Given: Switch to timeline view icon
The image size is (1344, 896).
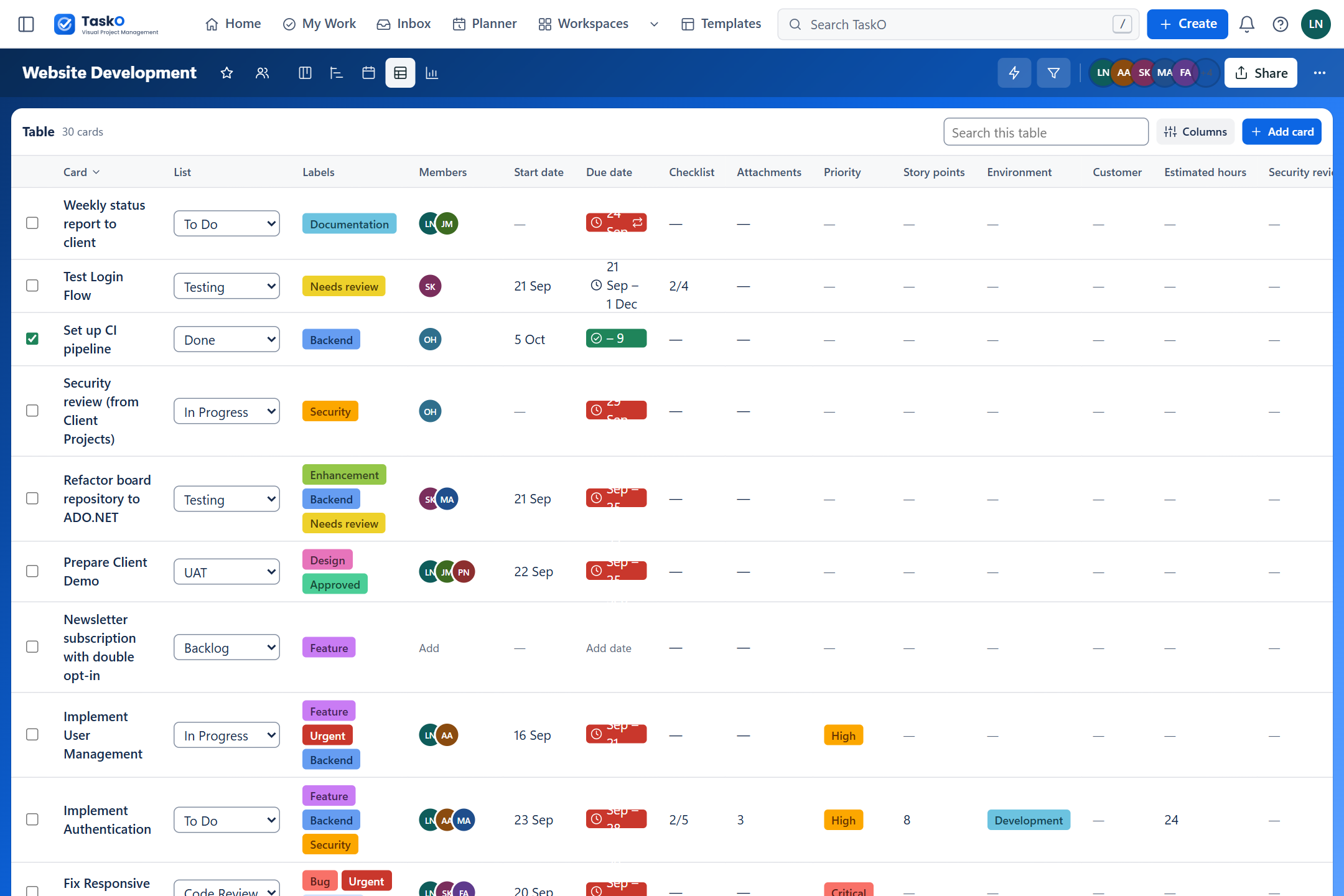Looking at the screenshot, I should click(337, 73).
